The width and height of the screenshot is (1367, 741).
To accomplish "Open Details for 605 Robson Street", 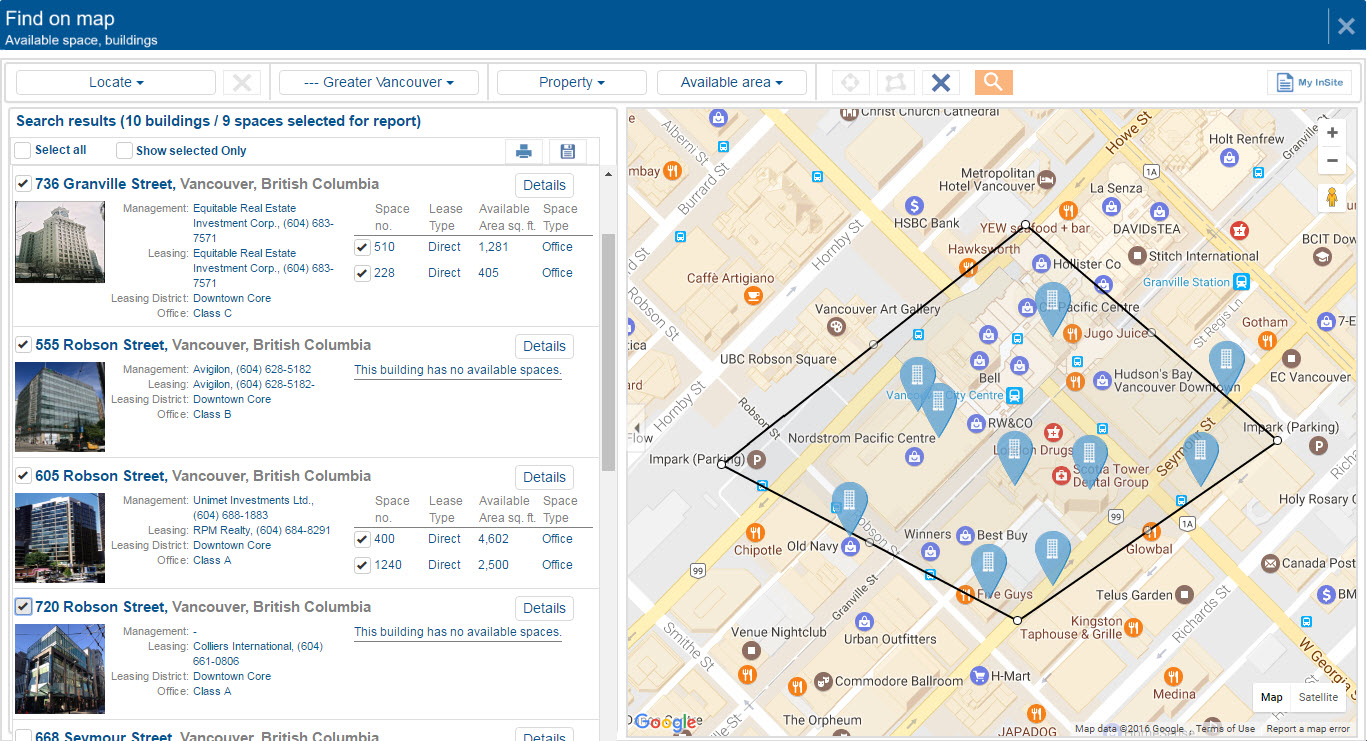I will [544, 477].
